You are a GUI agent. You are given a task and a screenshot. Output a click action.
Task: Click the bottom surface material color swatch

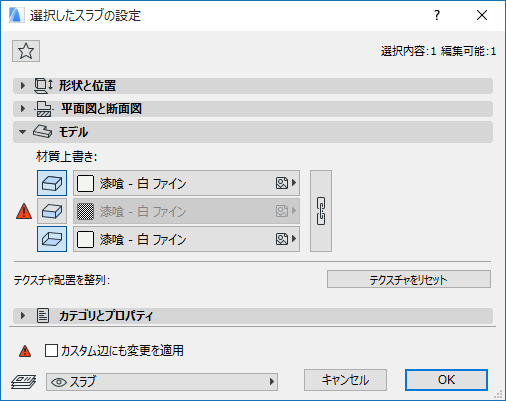tap(85, 239)
